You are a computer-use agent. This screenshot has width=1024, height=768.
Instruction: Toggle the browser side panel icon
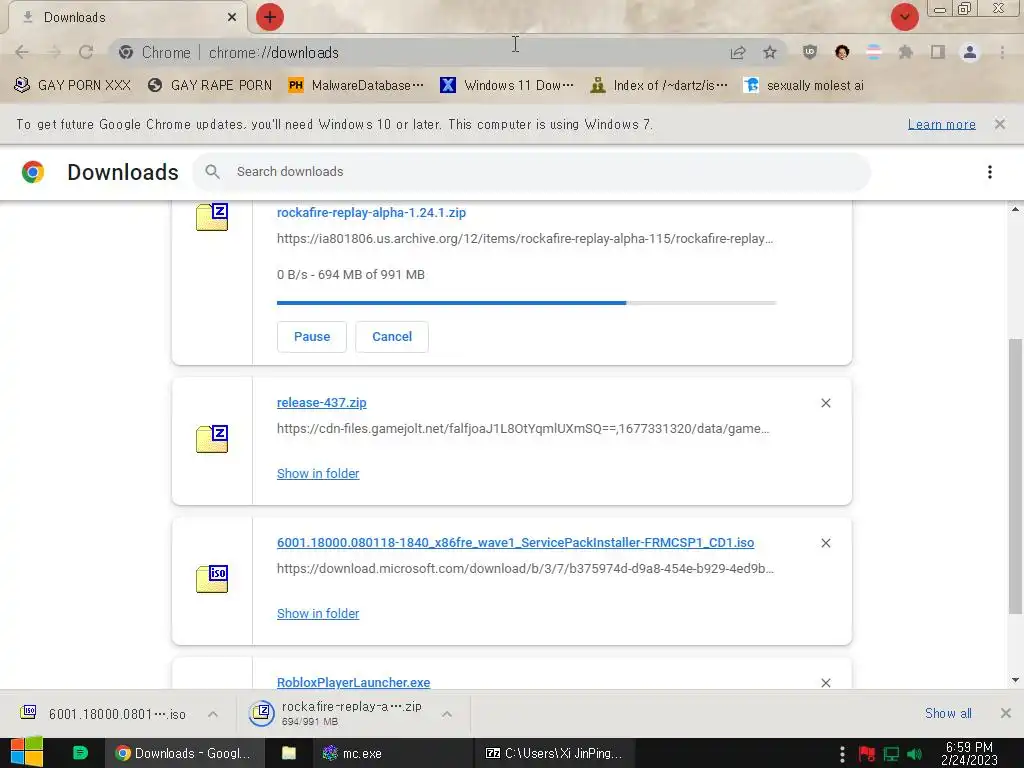point(938,52)
